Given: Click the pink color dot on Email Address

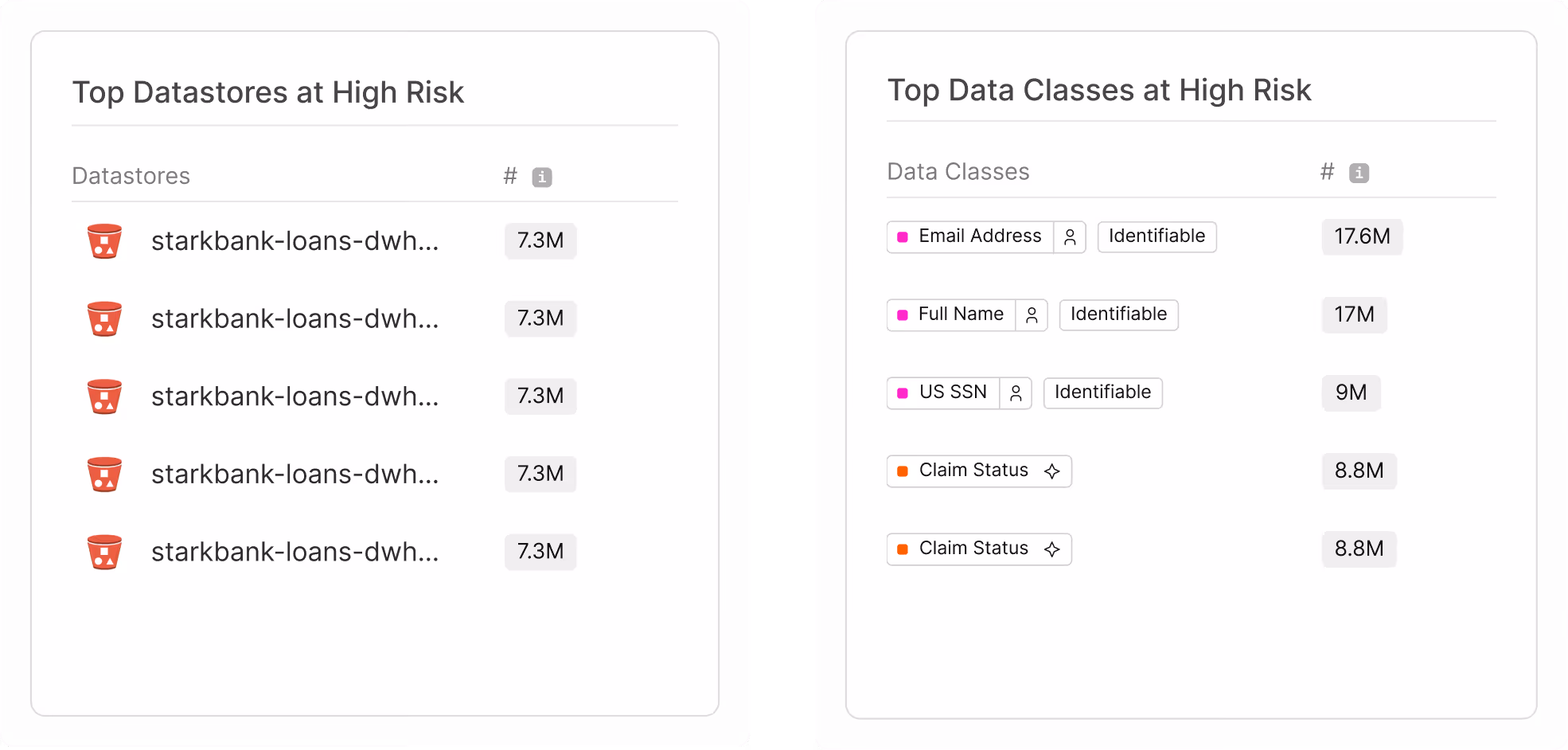Looking at the screenshot, I should [x=903, y=237].
